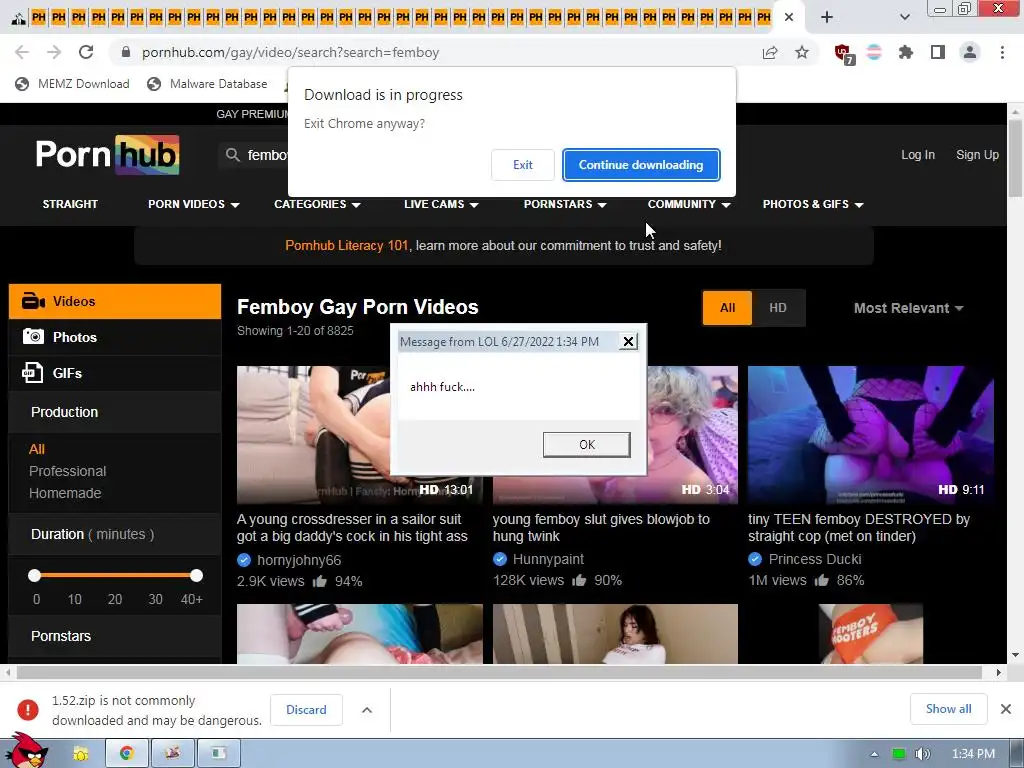Expand the PHOTOS & GIFS menu
The width and height of the screenshot is (1024, 768).
click(x=812, y=204)
